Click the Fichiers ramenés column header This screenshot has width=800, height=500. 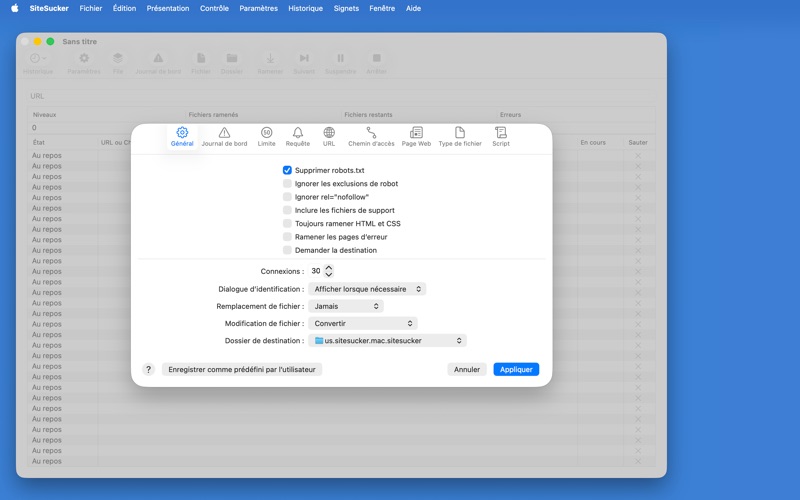(x=213, y=115)
